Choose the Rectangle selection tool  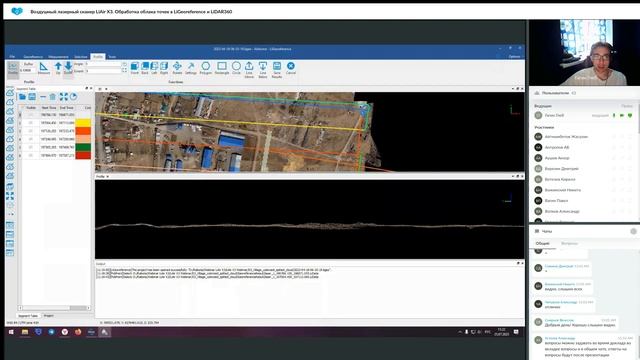point(222,68)
